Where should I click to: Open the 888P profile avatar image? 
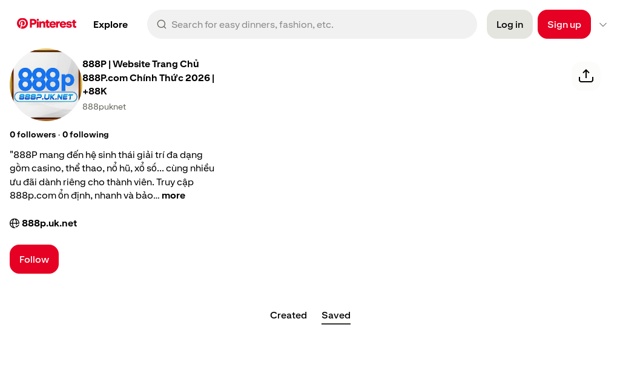point(45,85)
